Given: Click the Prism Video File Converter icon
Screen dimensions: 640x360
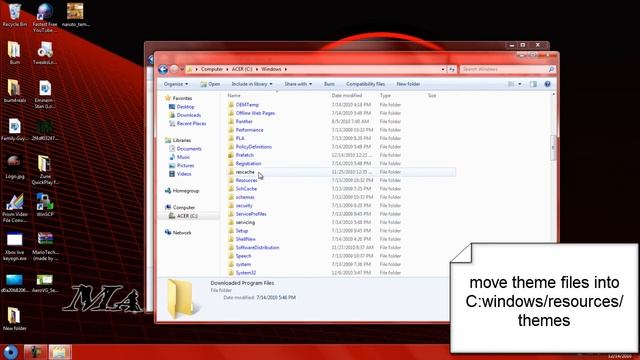Looking at the screenshot, I should (x=15, y=208).
